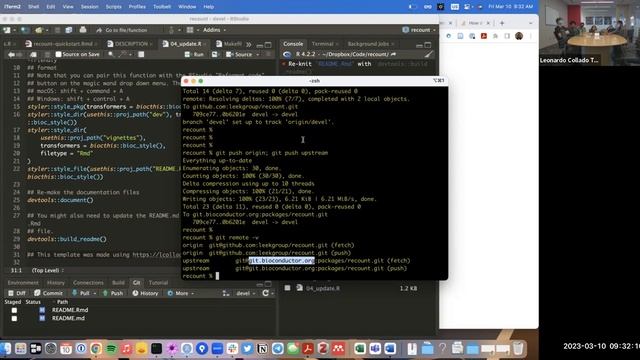
Task: Open the devel branch dropdown
Action: [245, 293]
